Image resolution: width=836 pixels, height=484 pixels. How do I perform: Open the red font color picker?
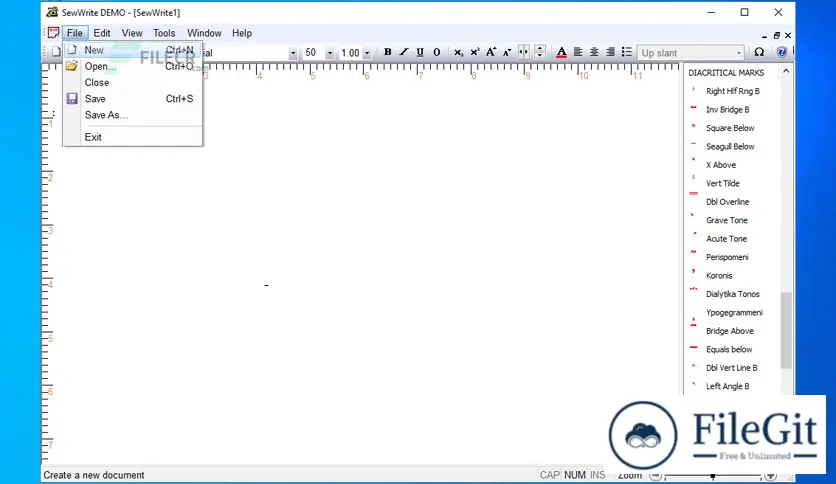coord(561,52)
